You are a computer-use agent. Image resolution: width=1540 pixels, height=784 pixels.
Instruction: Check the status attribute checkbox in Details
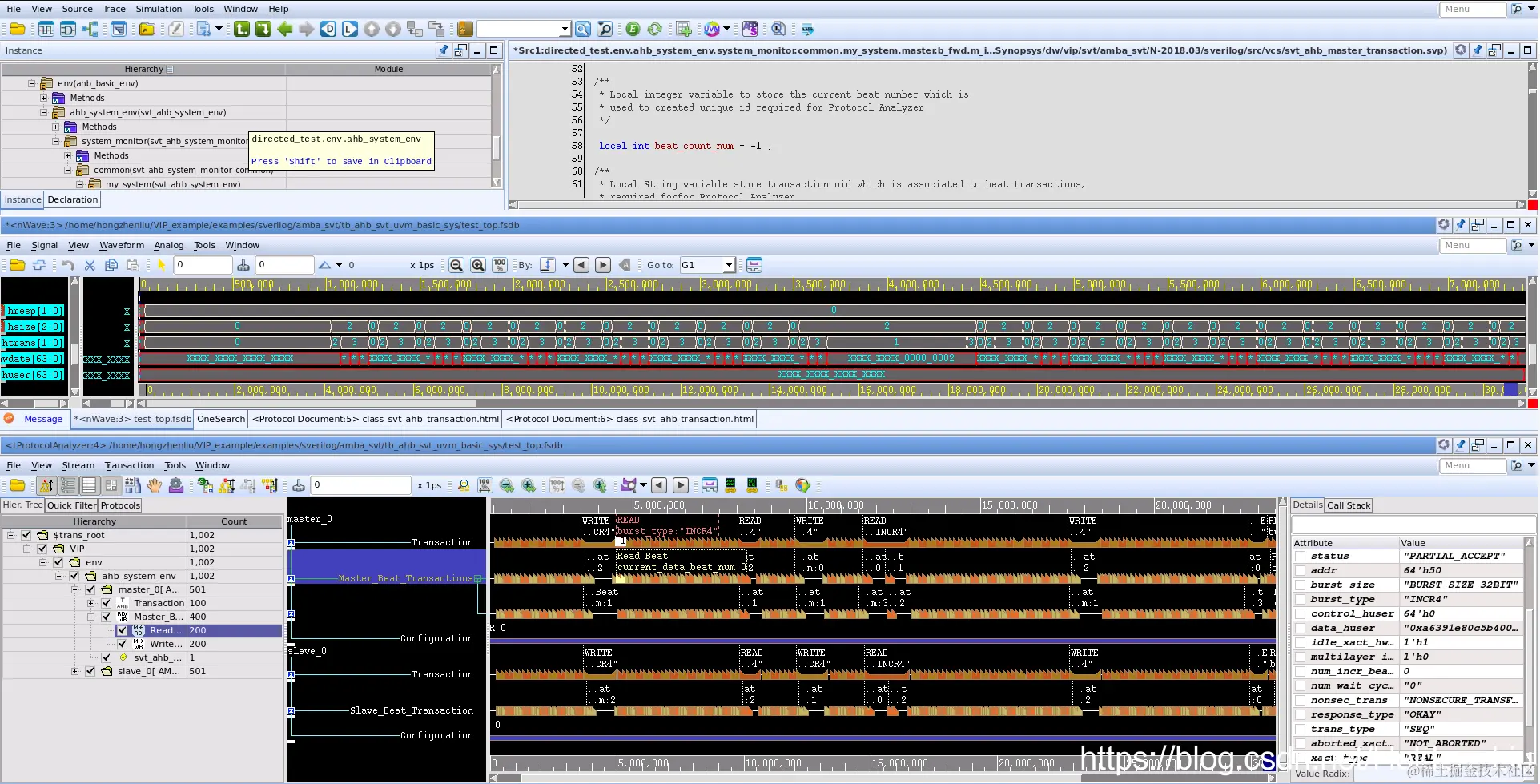(x=1301, y=556)
